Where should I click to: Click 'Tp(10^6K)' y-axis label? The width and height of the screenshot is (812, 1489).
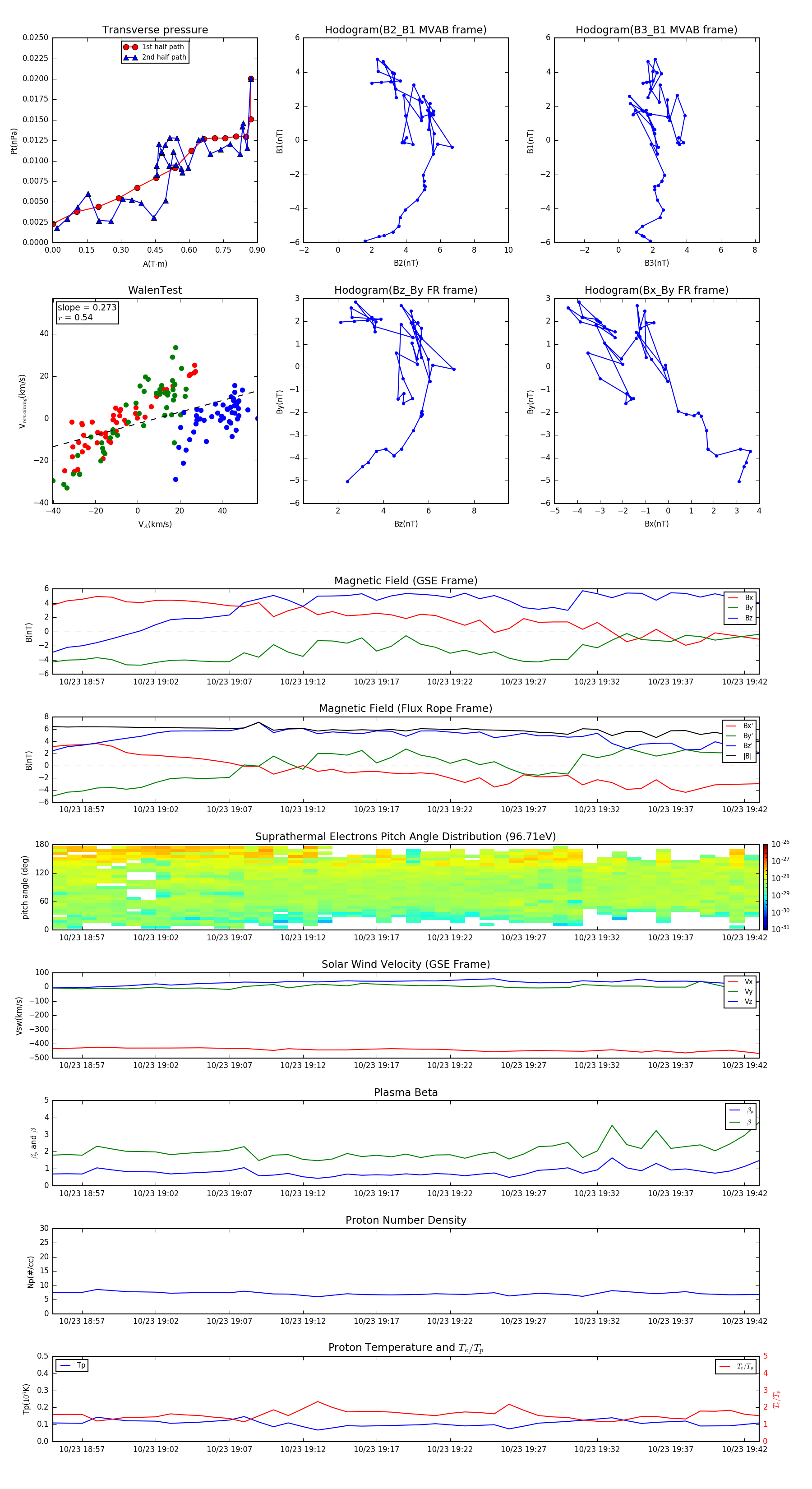(x=26, y=1399)
